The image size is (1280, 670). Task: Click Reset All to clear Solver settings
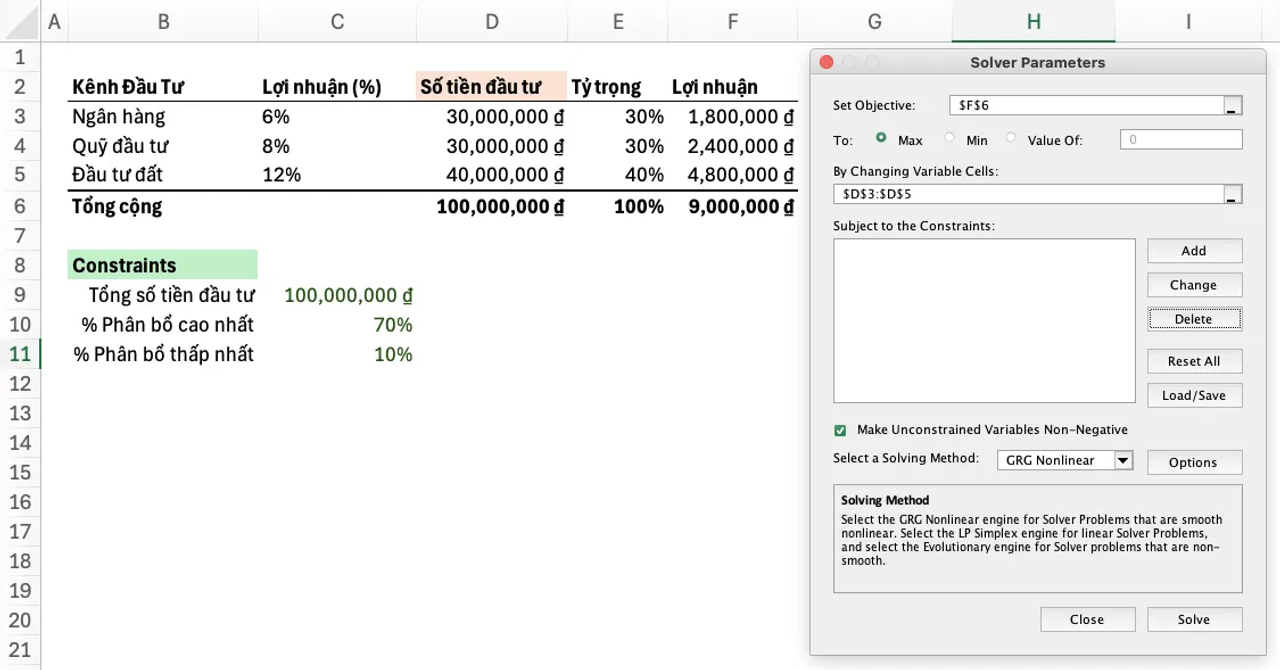tap(1194, 361)
